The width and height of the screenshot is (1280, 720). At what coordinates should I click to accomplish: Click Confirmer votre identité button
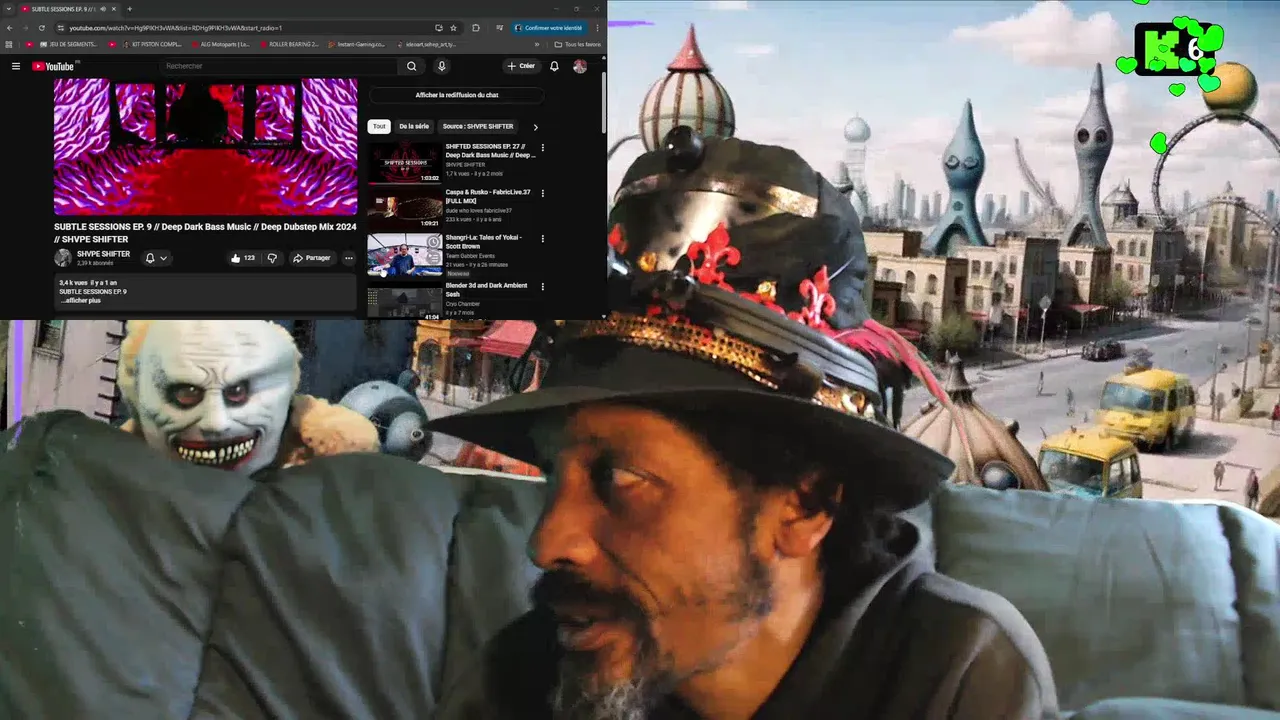pyautogui.click(x=551, y=28)
